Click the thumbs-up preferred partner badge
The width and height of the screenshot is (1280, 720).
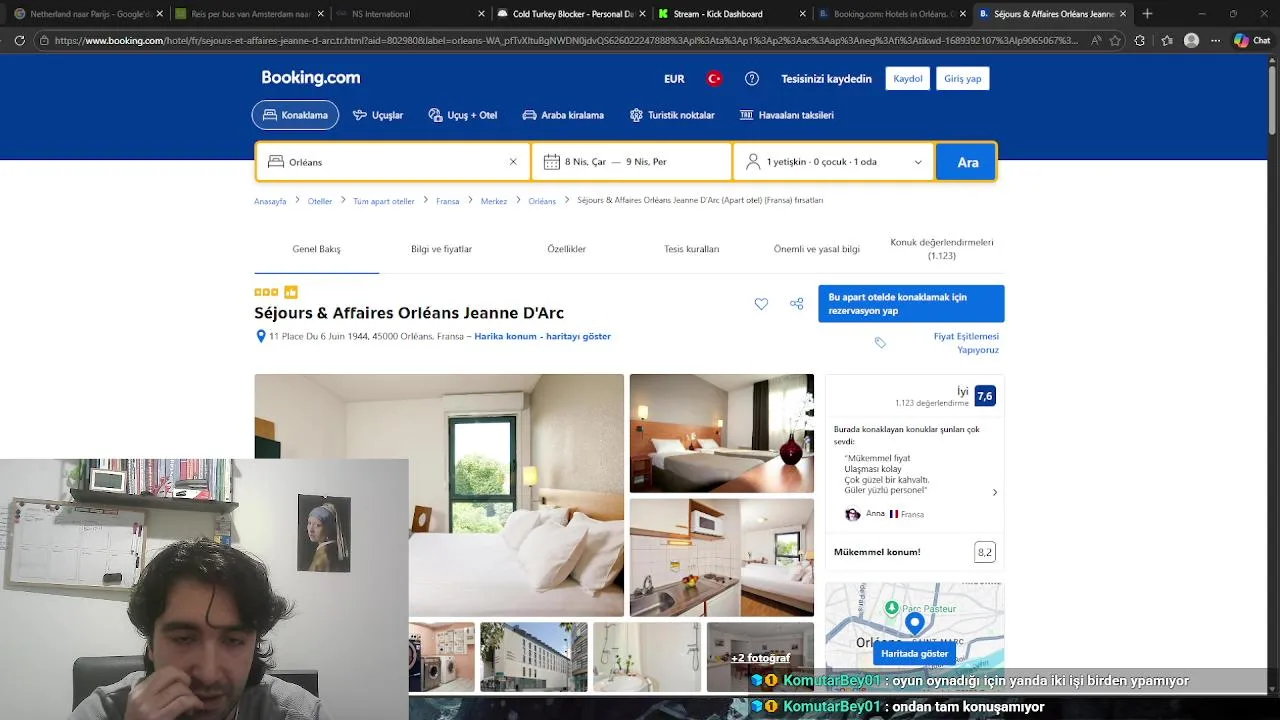click(x=290, y=292)
